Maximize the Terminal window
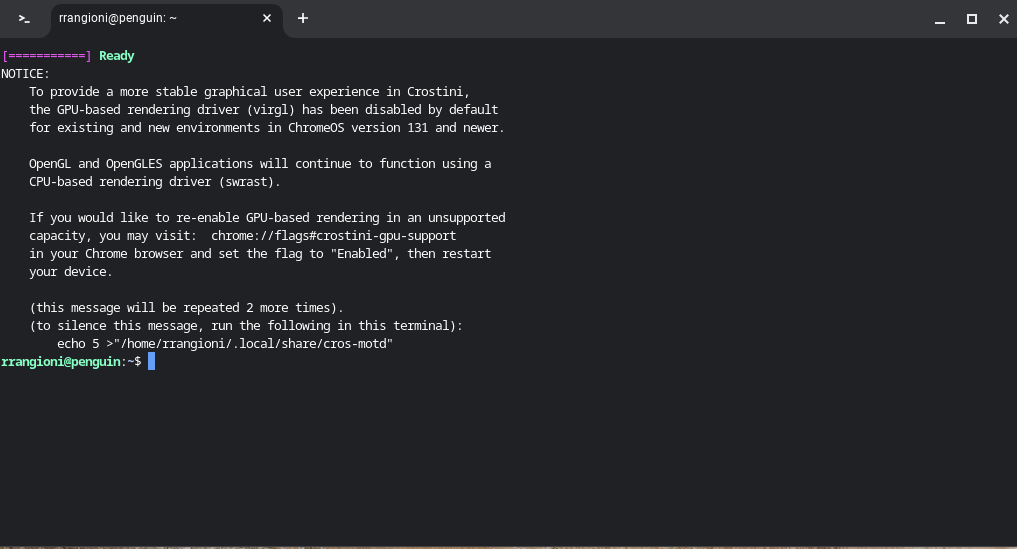 click(972, 19)
